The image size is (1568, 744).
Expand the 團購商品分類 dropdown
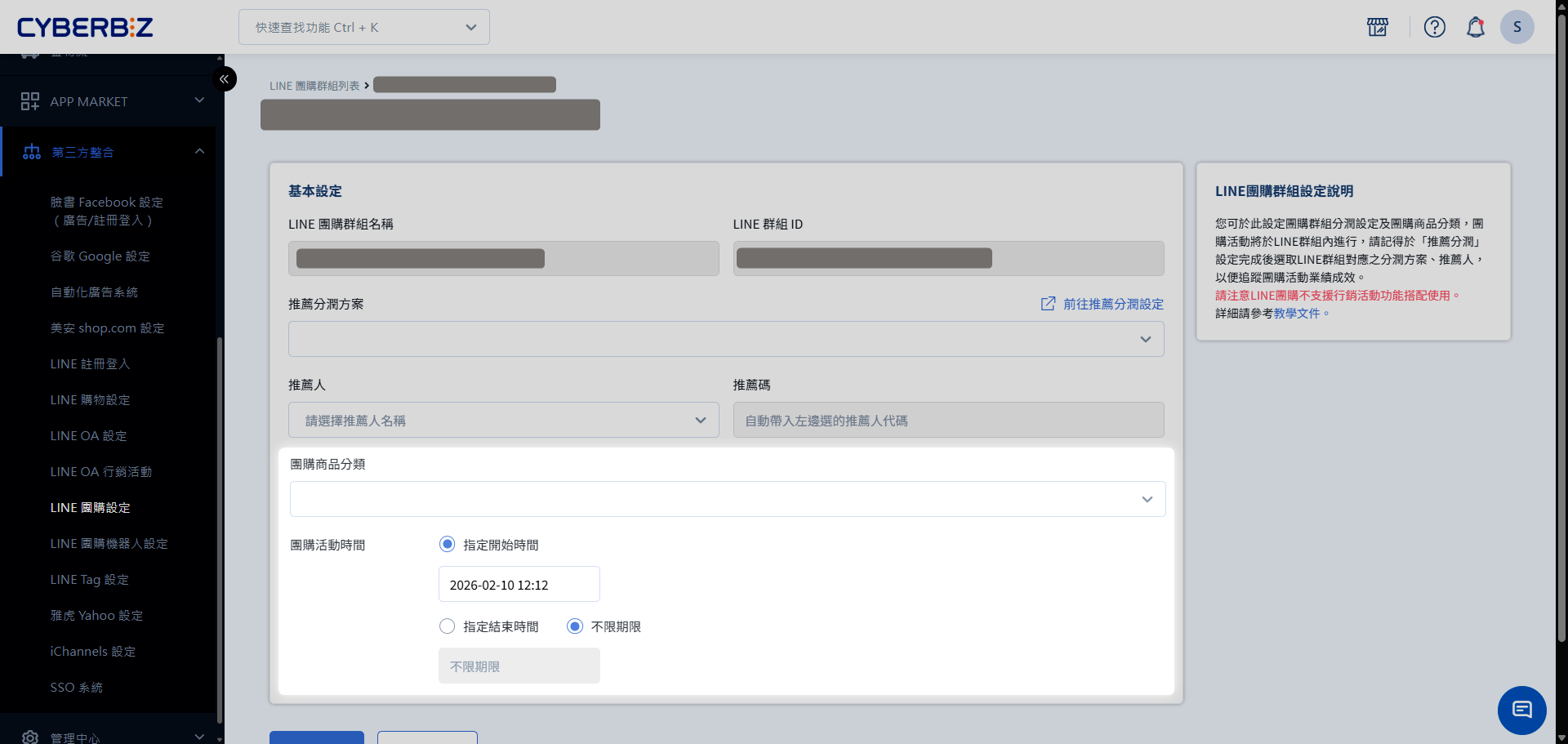[x=727, y=499]
